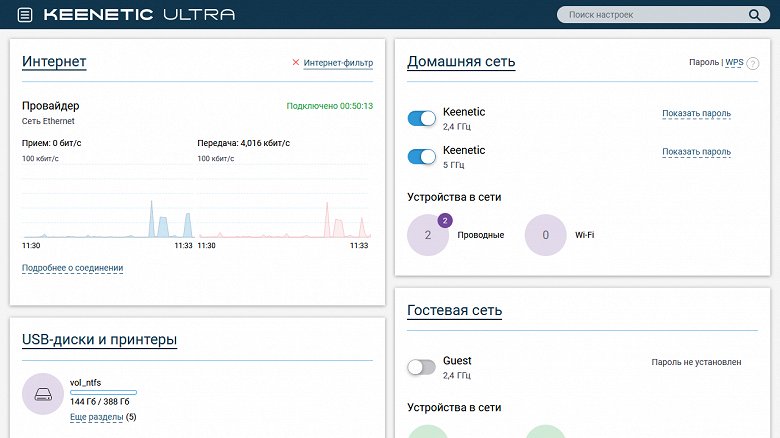Click the Wi-Fi devices label
The width and height of the screenshot is (780, 438).
(585, 235)
